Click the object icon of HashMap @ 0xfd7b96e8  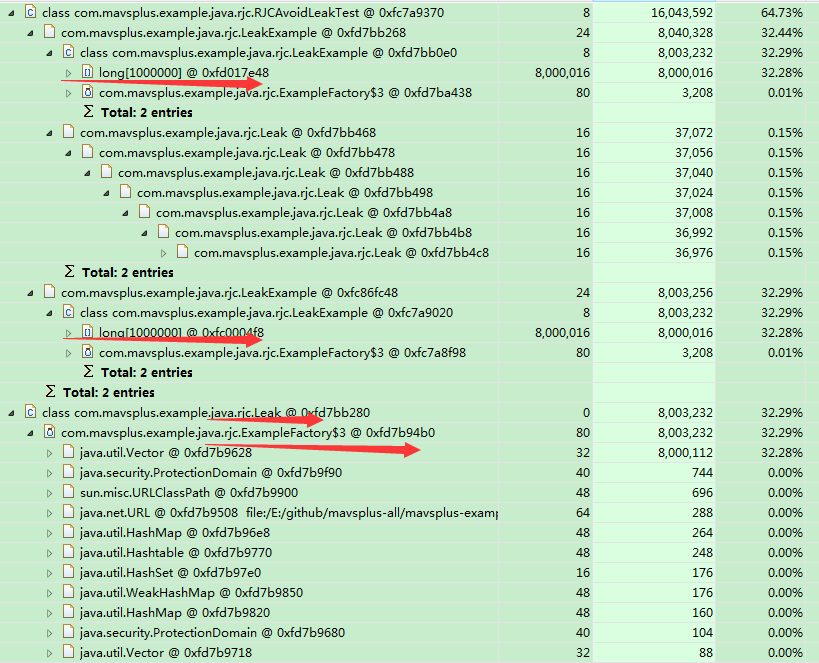[68, 532]
